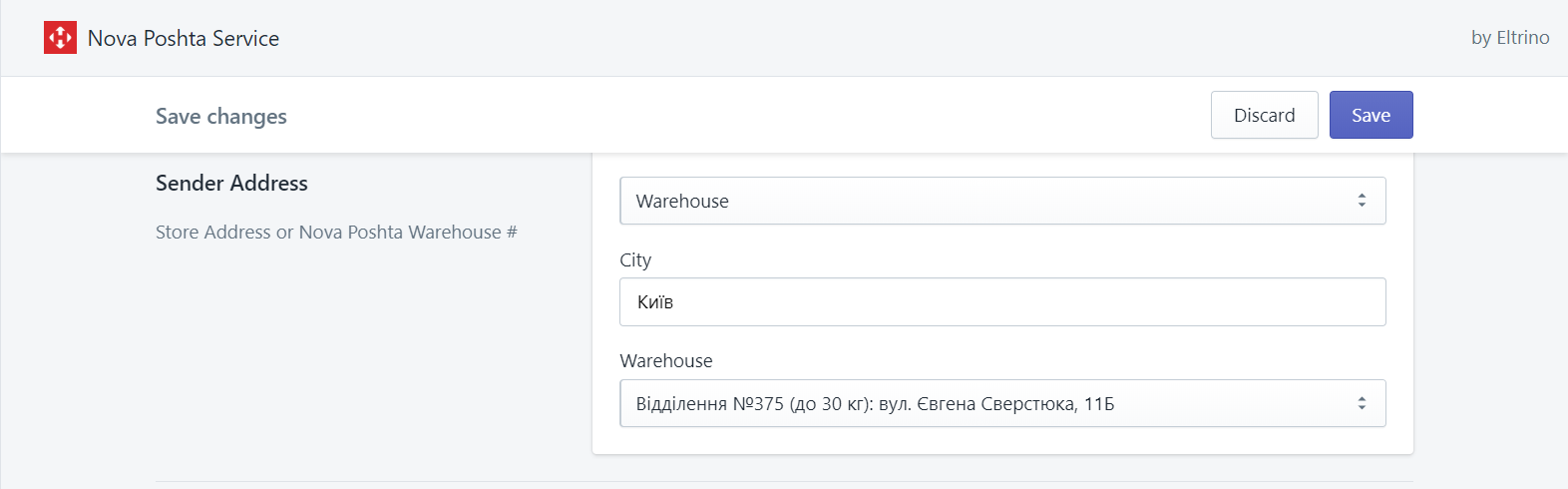Click the Store Address or Nova Poshta Warehouse # description

[x=336, y=232]
